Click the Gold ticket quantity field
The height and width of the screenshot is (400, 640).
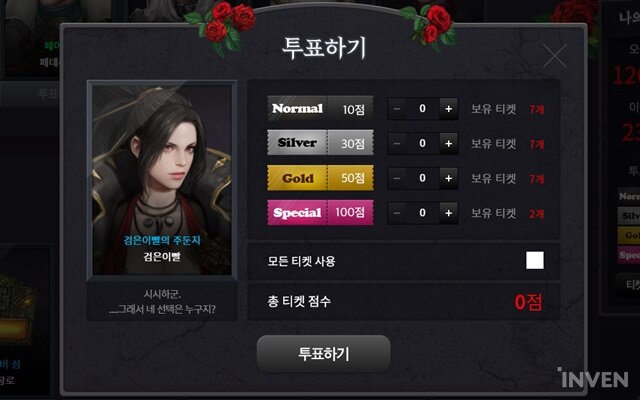point(422,178)
